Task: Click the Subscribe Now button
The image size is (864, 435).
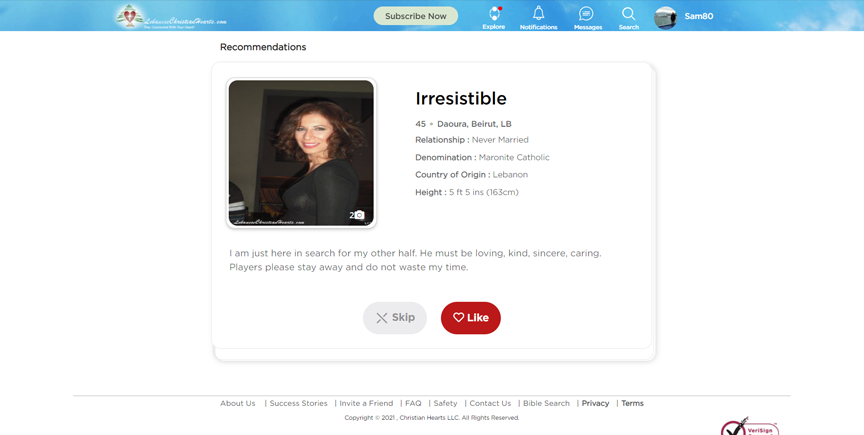Action: click(415, 16)
